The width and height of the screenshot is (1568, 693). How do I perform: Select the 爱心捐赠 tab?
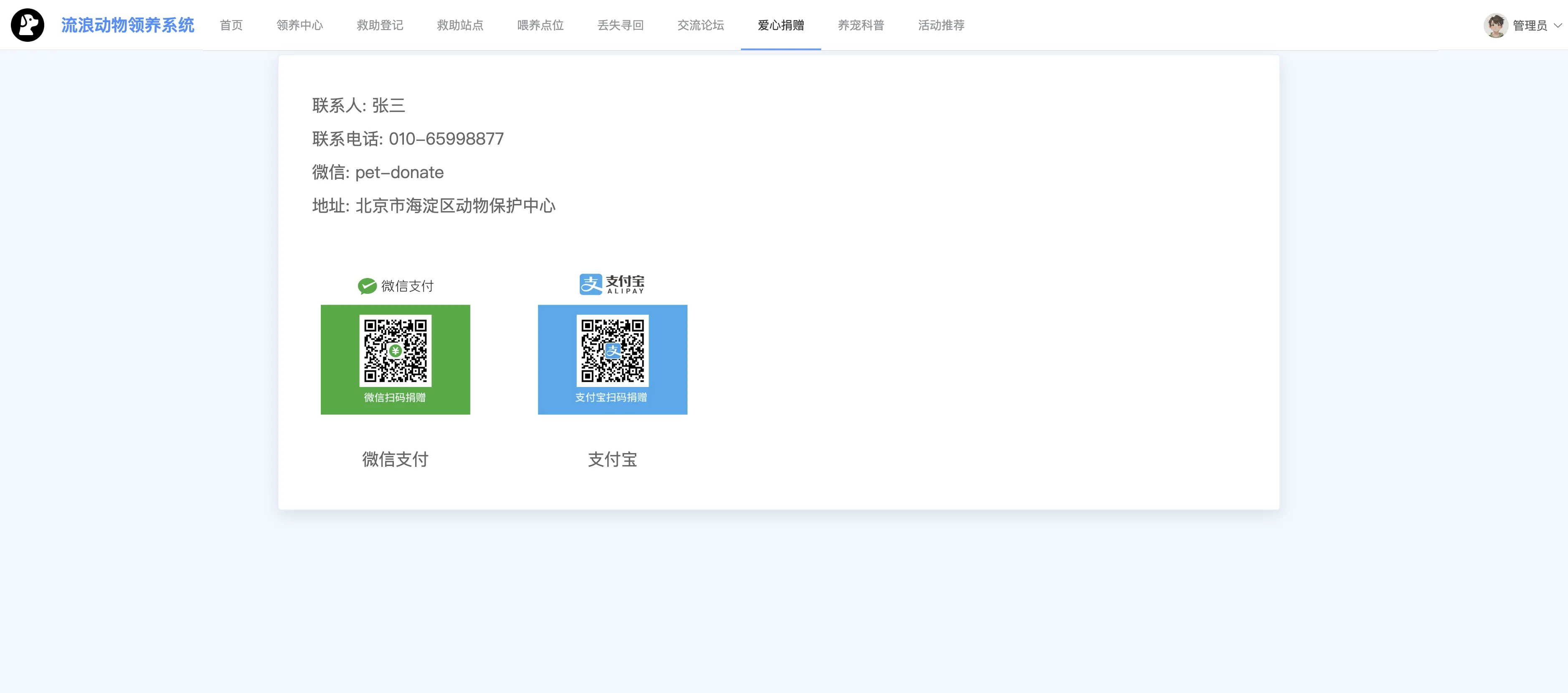(x=780, y=25)
